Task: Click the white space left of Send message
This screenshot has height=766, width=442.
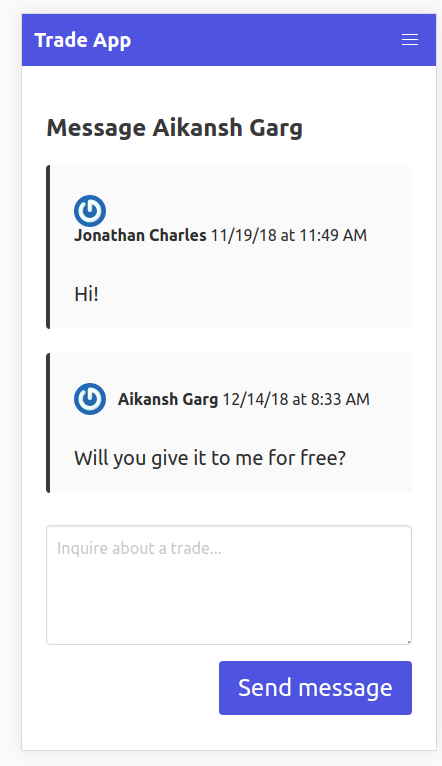Action: (132, 688)
